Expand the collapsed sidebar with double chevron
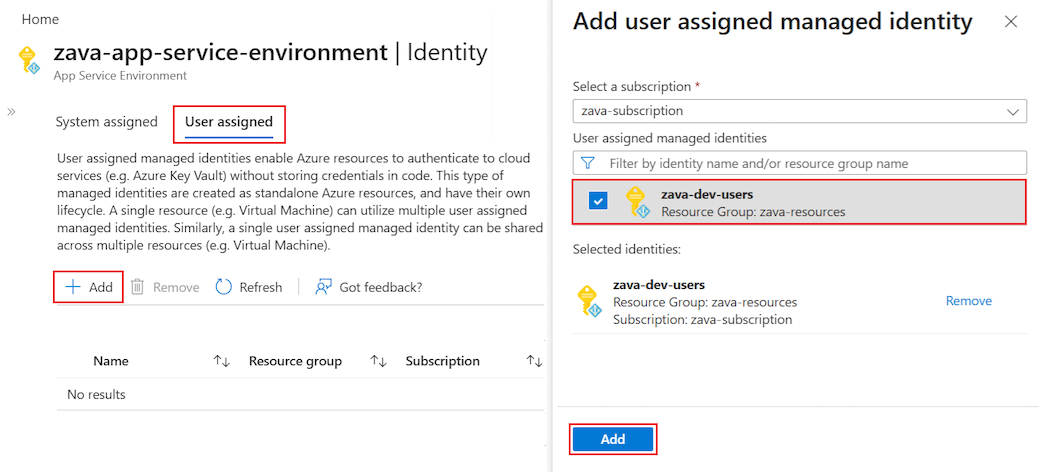Viewport: 1045px width, 472px height. (x=11, y=112)
